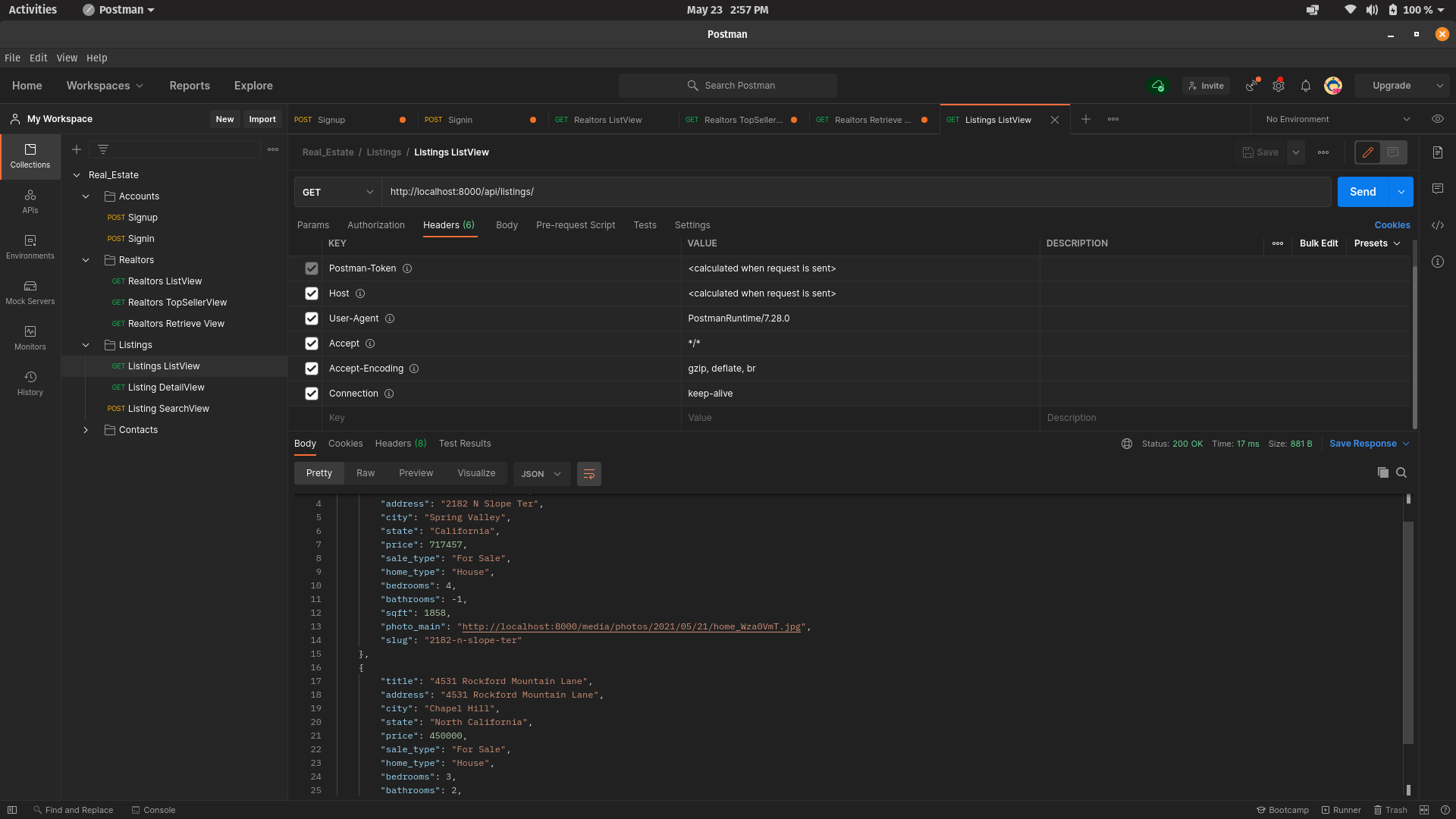This screenshot has height=819, width=1456.
Task: Search within the response body
Action: tap(1401, 472)
